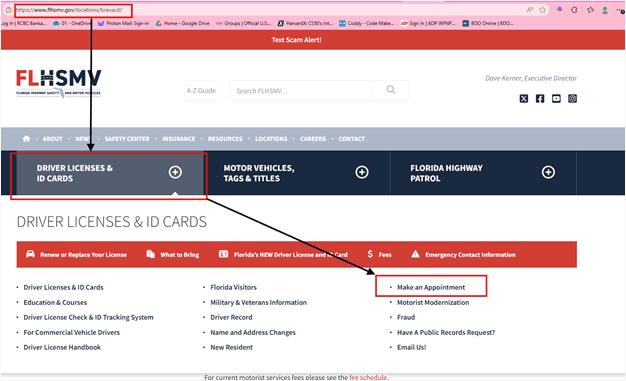Open the Driver Record link

coord(231,317)
